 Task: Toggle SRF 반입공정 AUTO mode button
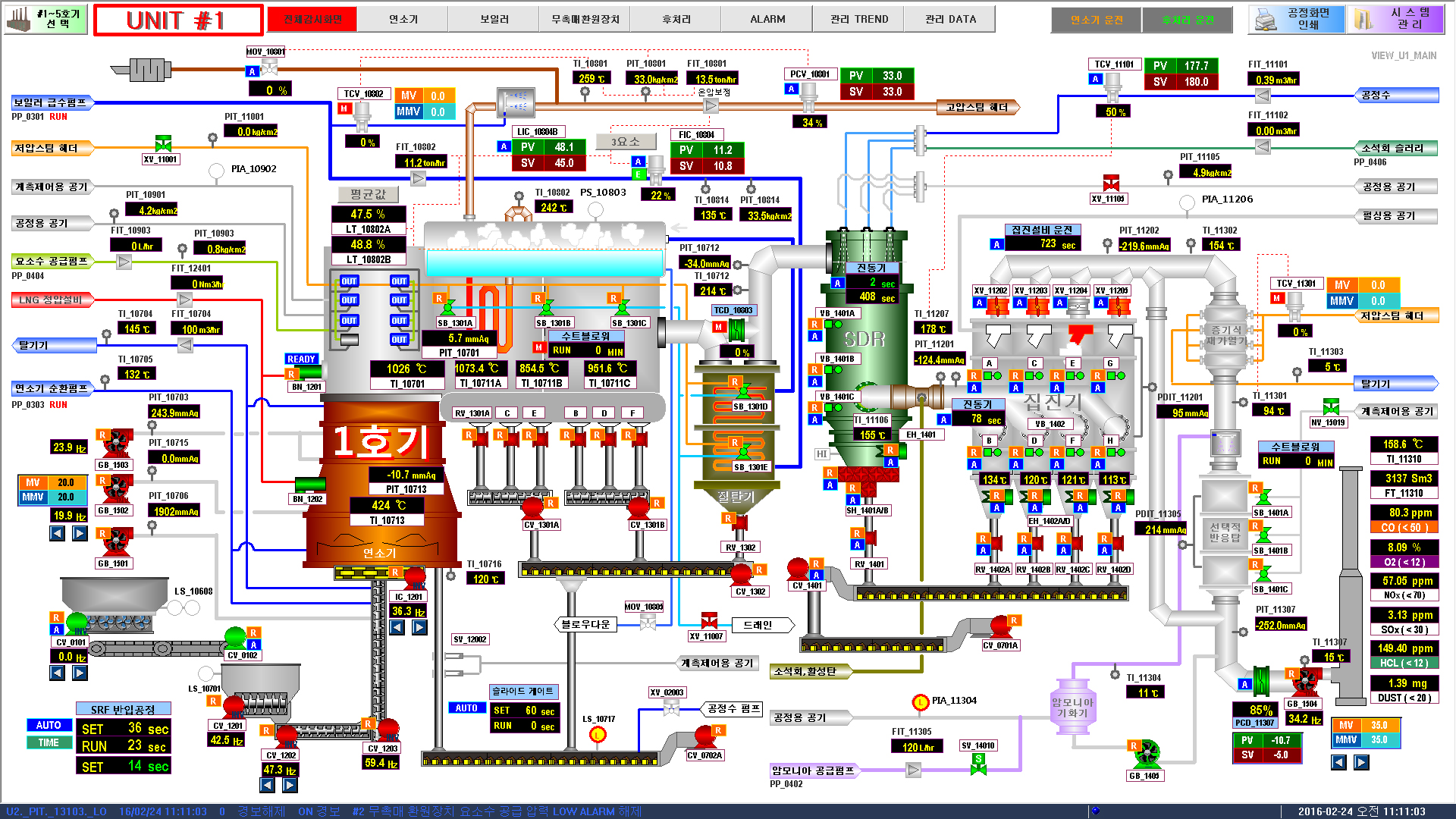[49, 726]
